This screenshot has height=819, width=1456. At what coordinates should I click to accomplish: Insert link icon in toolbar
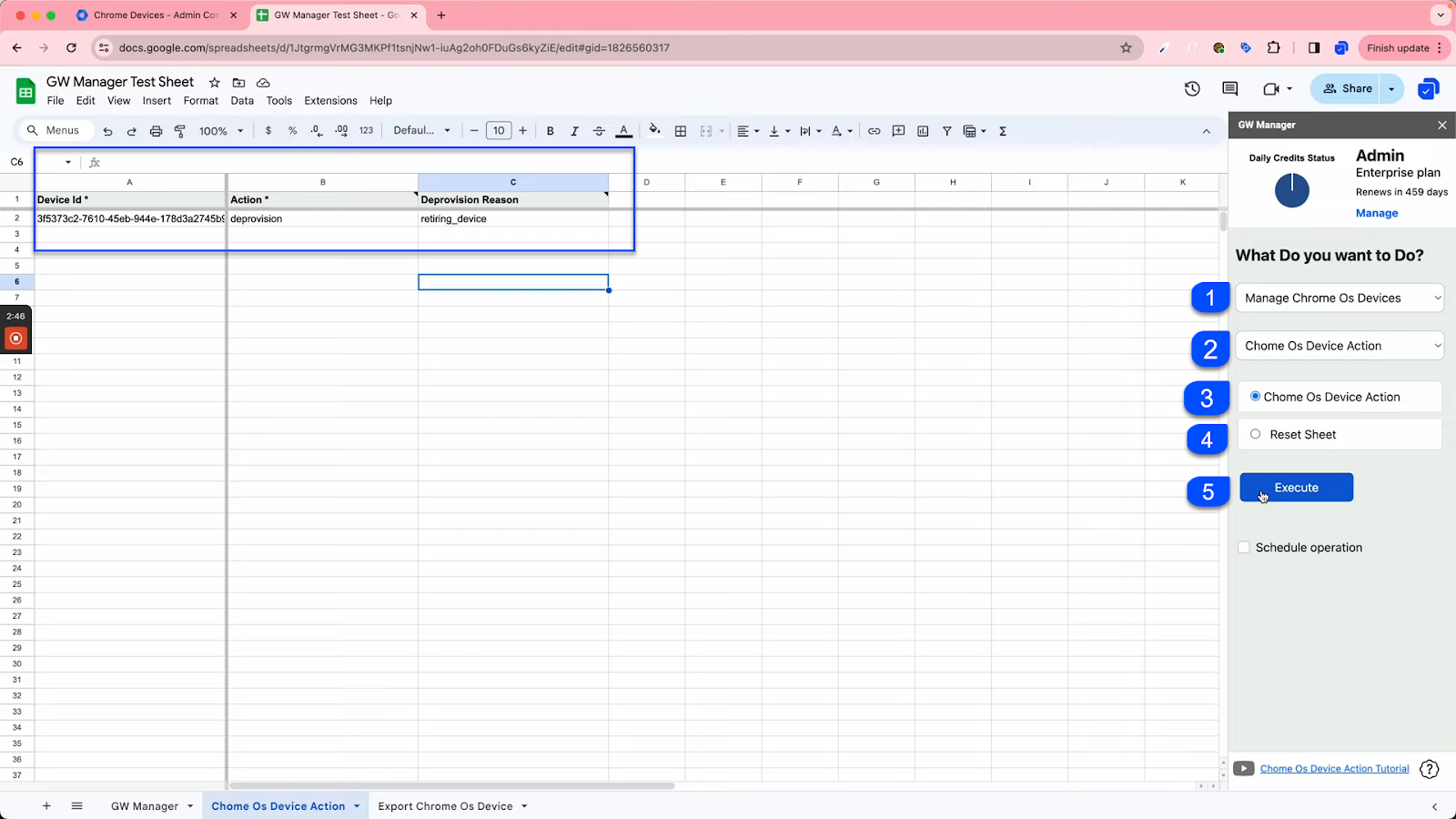(x=874, y=131)
